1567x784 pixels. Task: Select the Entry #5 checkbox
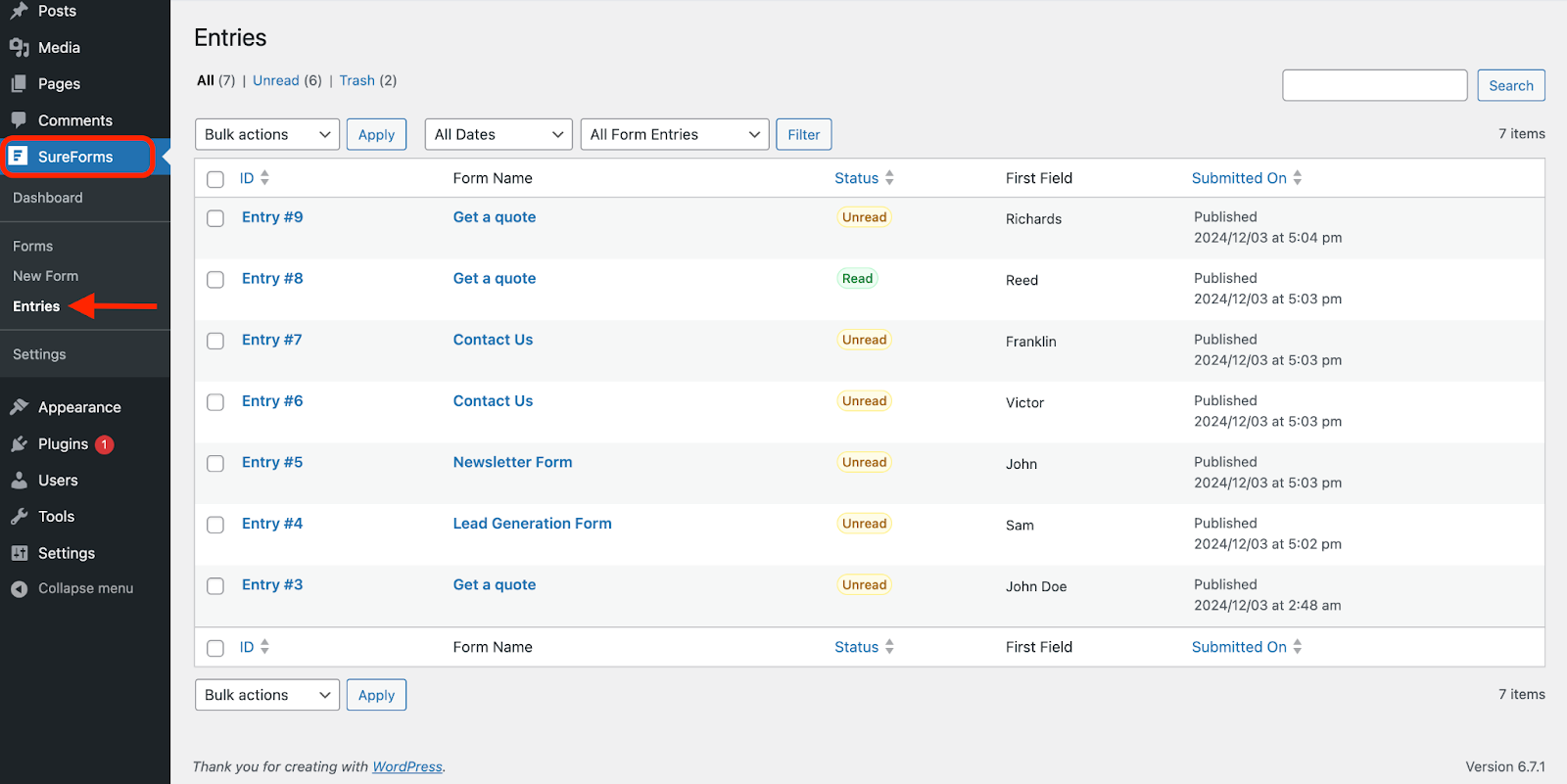pyautogui.click(x=215, y=464)
